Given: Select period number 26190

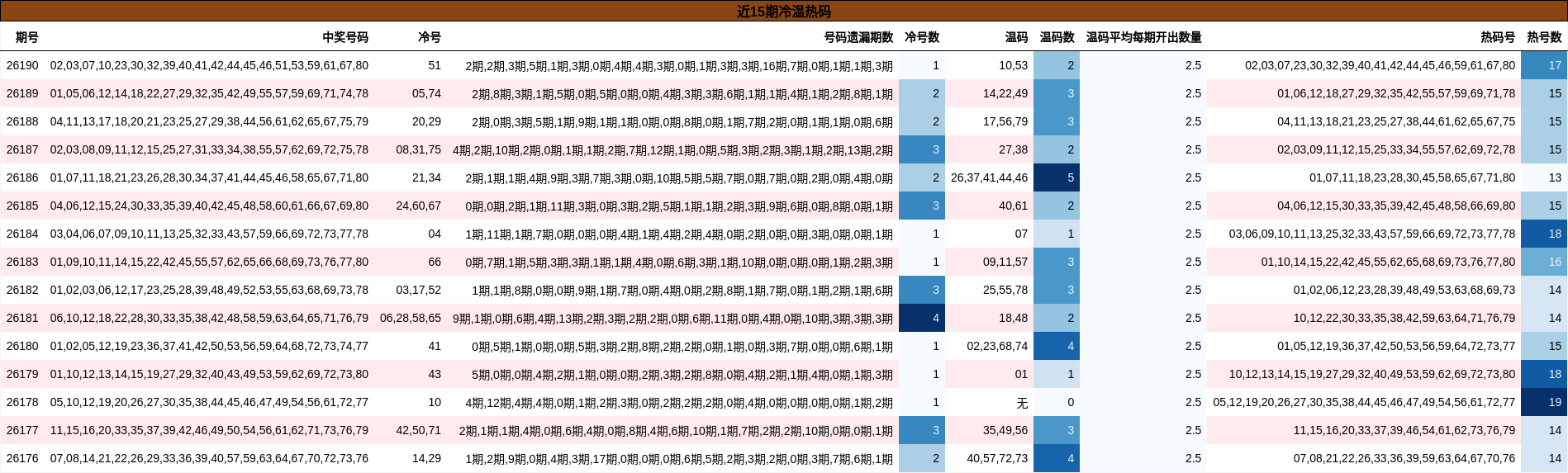Looking at the screenshot, I should (x=22, y=65).
